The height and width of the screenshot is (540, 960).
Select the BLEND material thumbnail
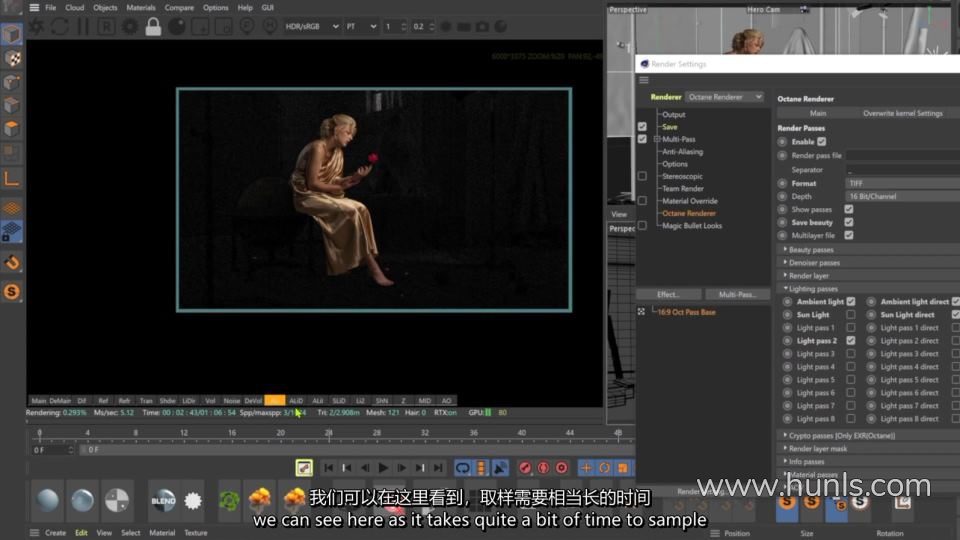163,499
